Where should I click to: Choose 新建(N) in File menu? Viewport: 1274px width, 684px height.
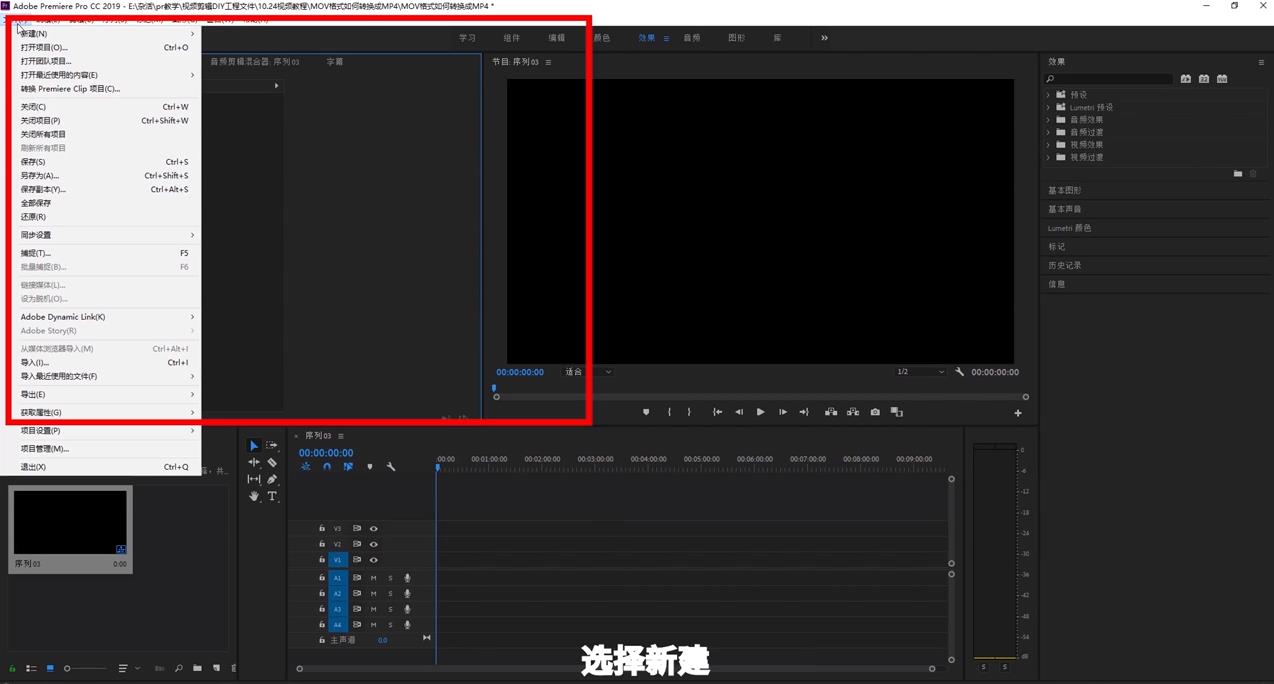click(104, 34)
